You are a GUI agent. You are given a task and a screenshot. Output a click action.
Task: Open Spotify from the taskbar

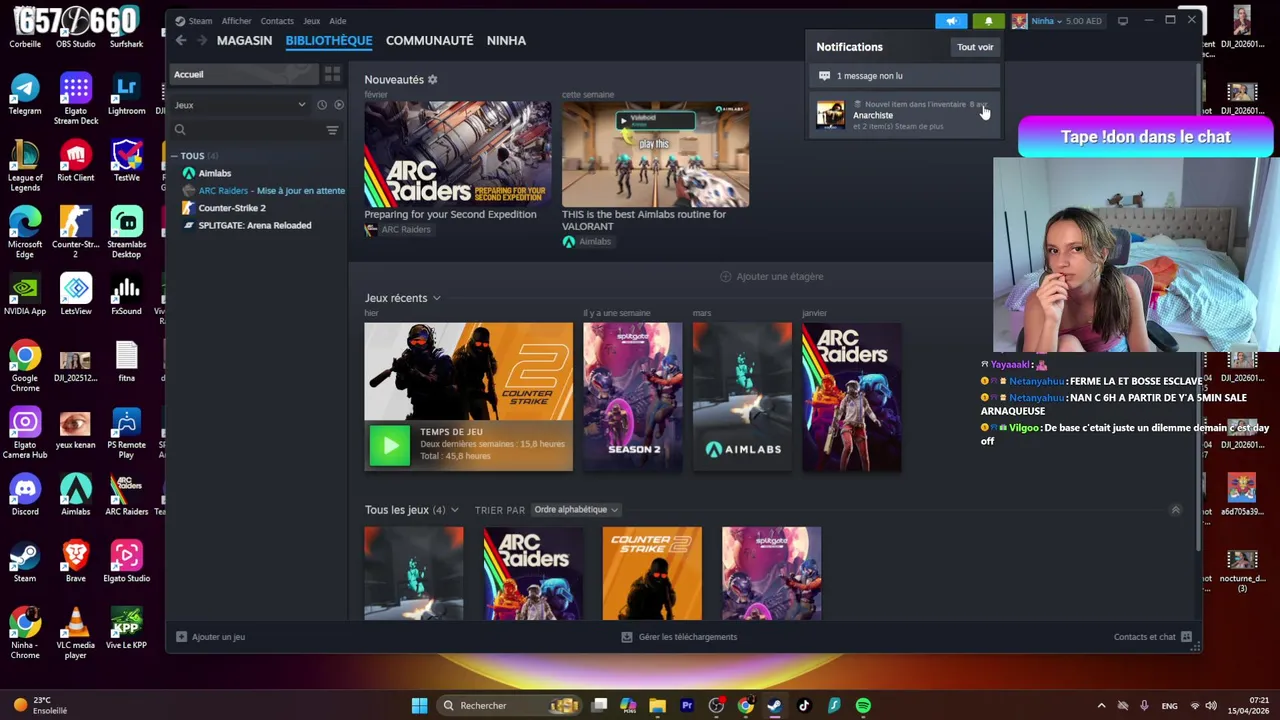863,706
